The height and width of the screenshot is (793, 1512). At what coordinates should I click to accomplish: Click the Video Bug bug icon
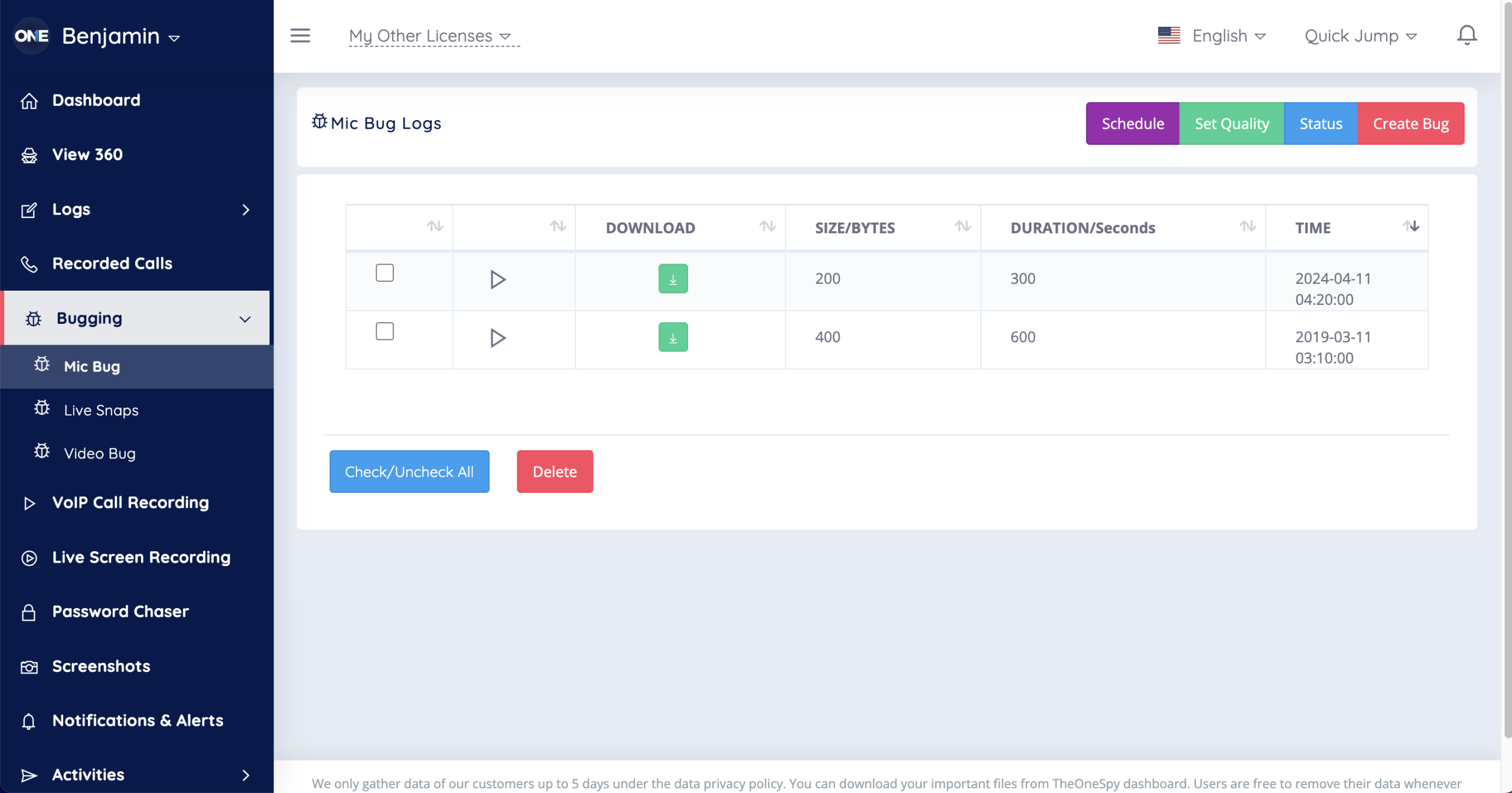point(41,451)
